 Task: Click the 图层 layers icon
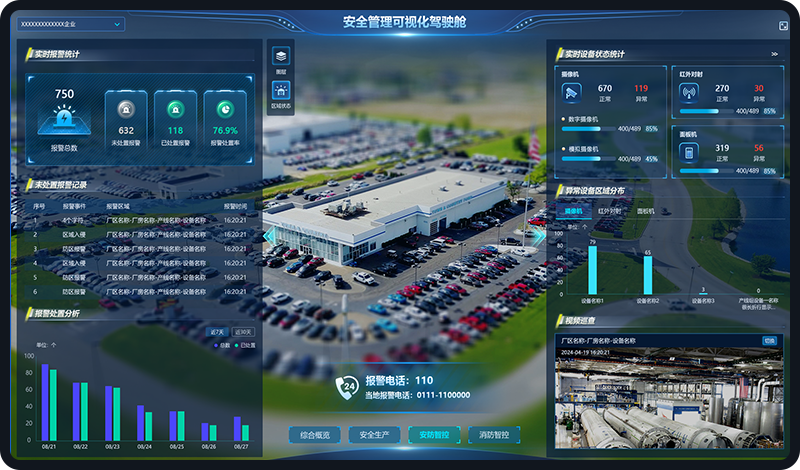281,57
